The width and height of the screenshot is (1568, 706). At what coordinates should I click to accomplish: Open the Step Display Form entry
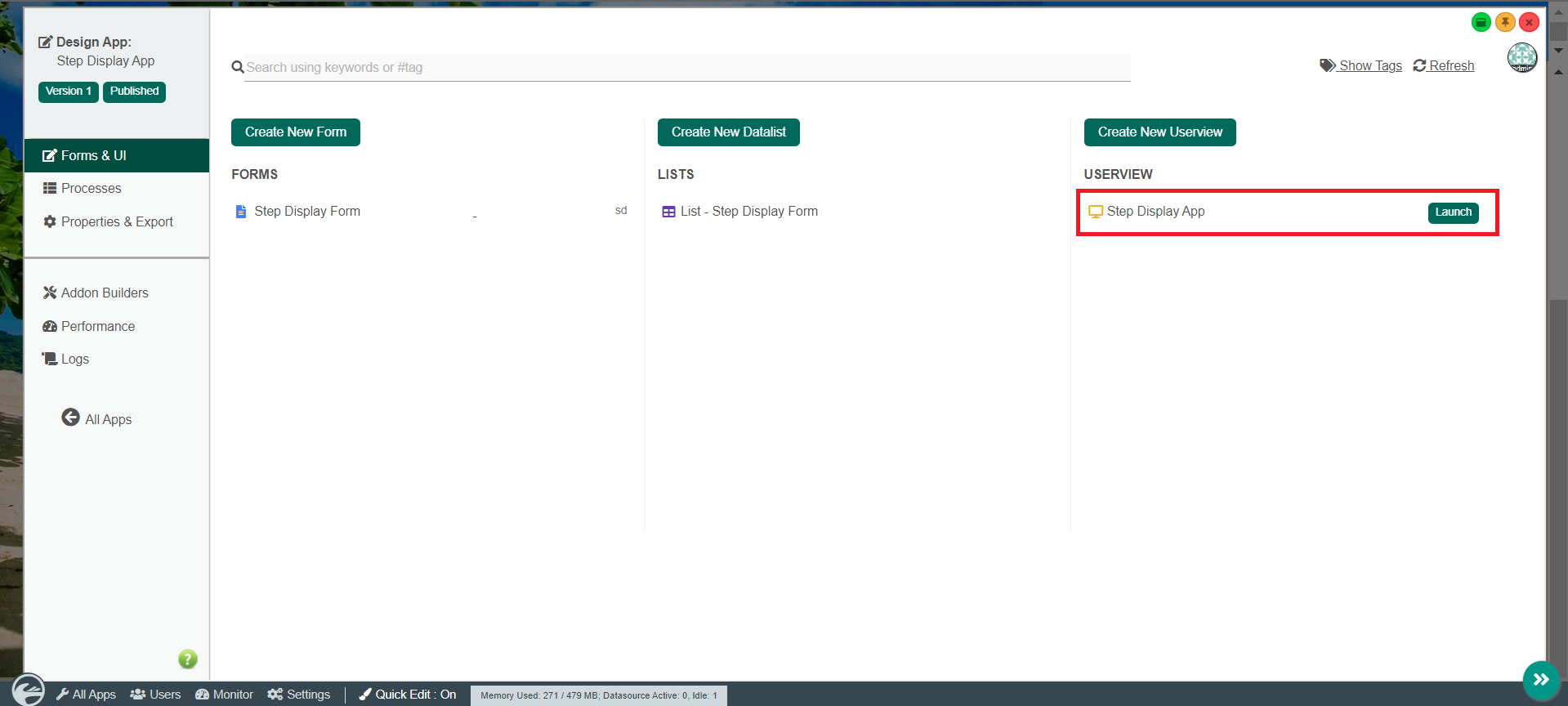(307, 211)
